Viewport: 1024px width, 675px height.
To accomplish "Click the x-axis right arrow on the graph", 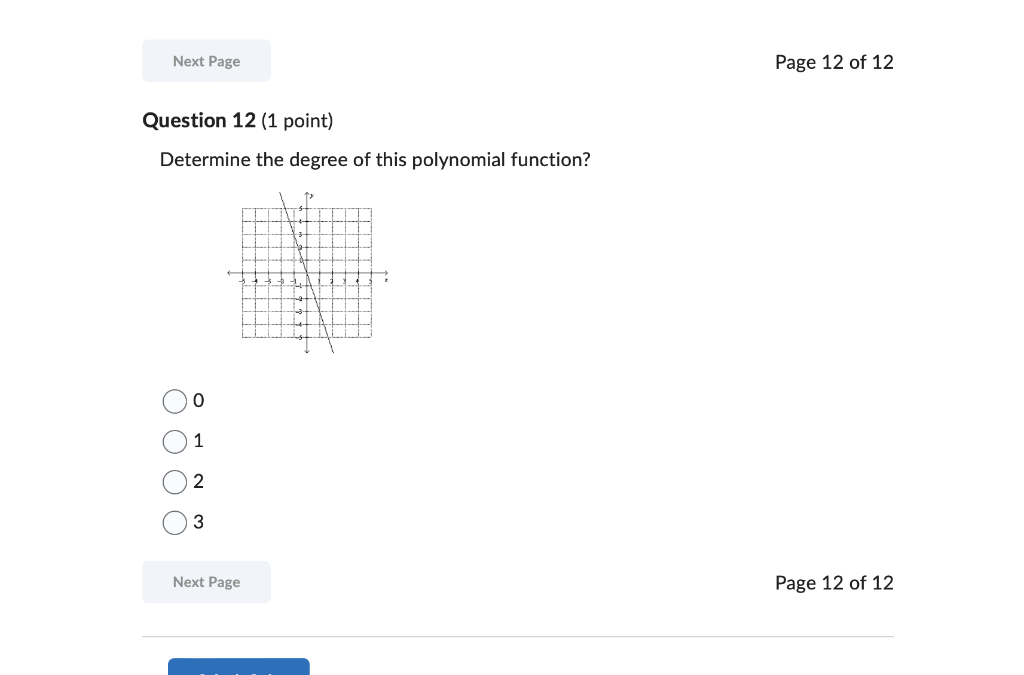I will pos(385,273).
